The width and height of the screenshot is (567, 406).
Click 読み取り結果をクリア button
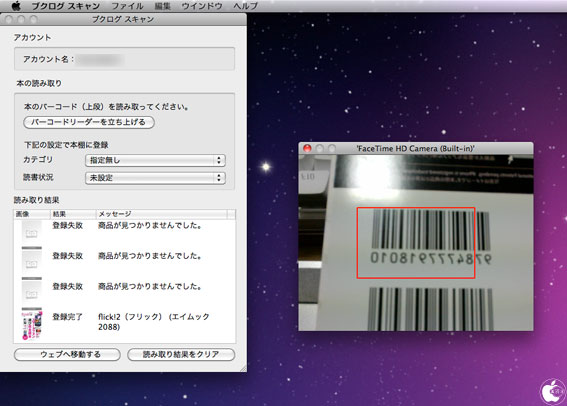pos(181,354)
